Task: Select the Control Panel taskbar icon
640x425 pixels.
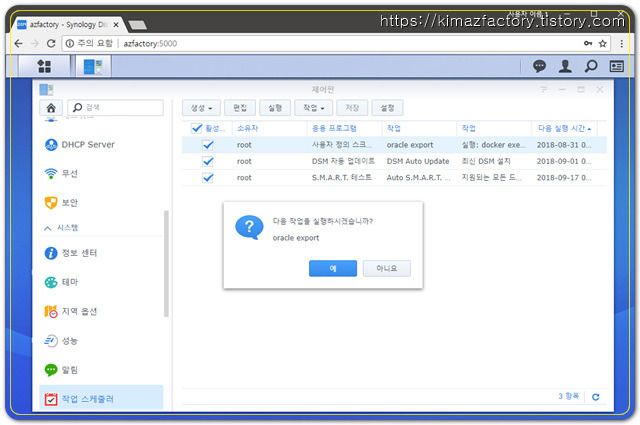Action: click(93, 66)
